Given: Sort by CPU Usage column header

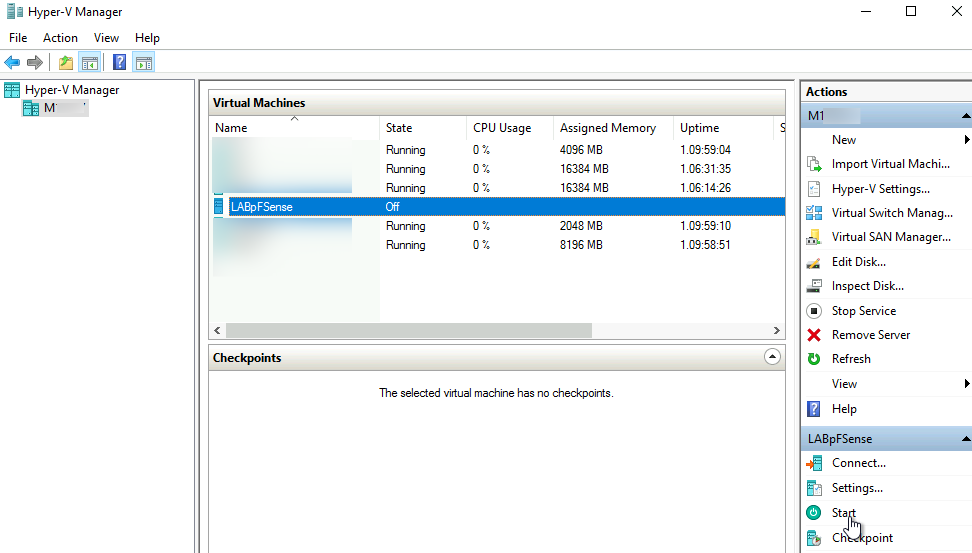Looking at the screenshot, I should [x=510, y=128].
